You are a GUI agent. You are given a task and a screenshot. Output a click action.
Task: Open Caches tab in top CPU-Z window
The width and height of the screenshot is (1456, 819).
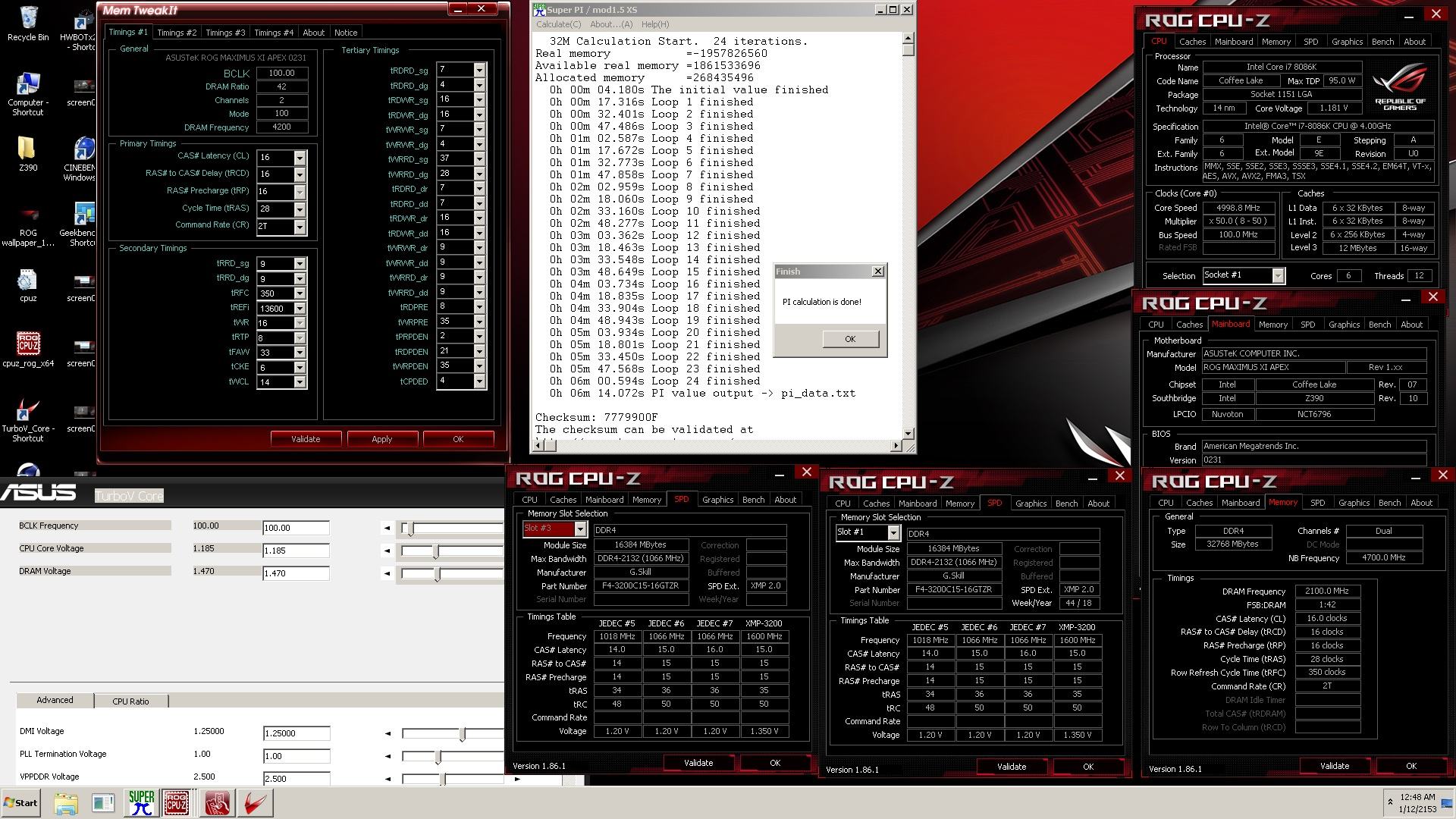1192,42
